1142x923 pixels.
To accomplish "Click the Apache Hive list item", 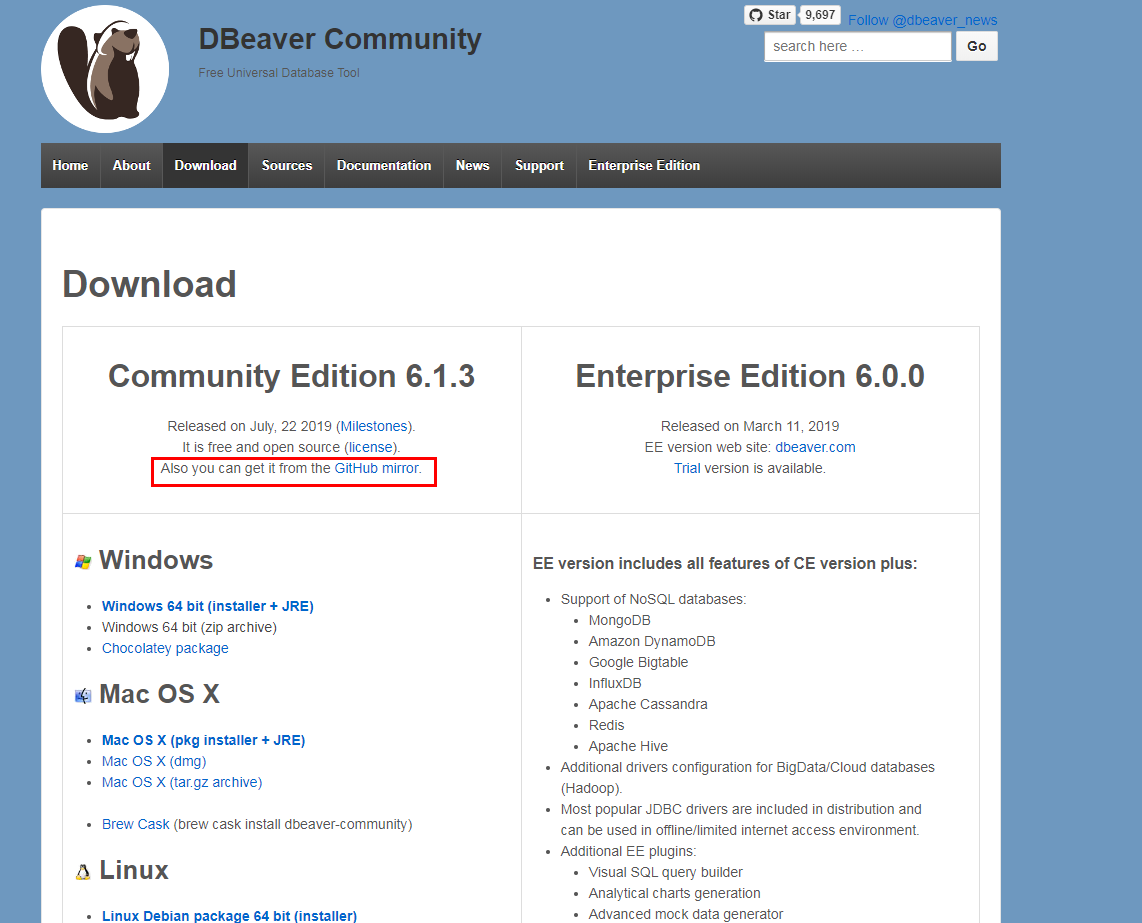I will (628, 747).
